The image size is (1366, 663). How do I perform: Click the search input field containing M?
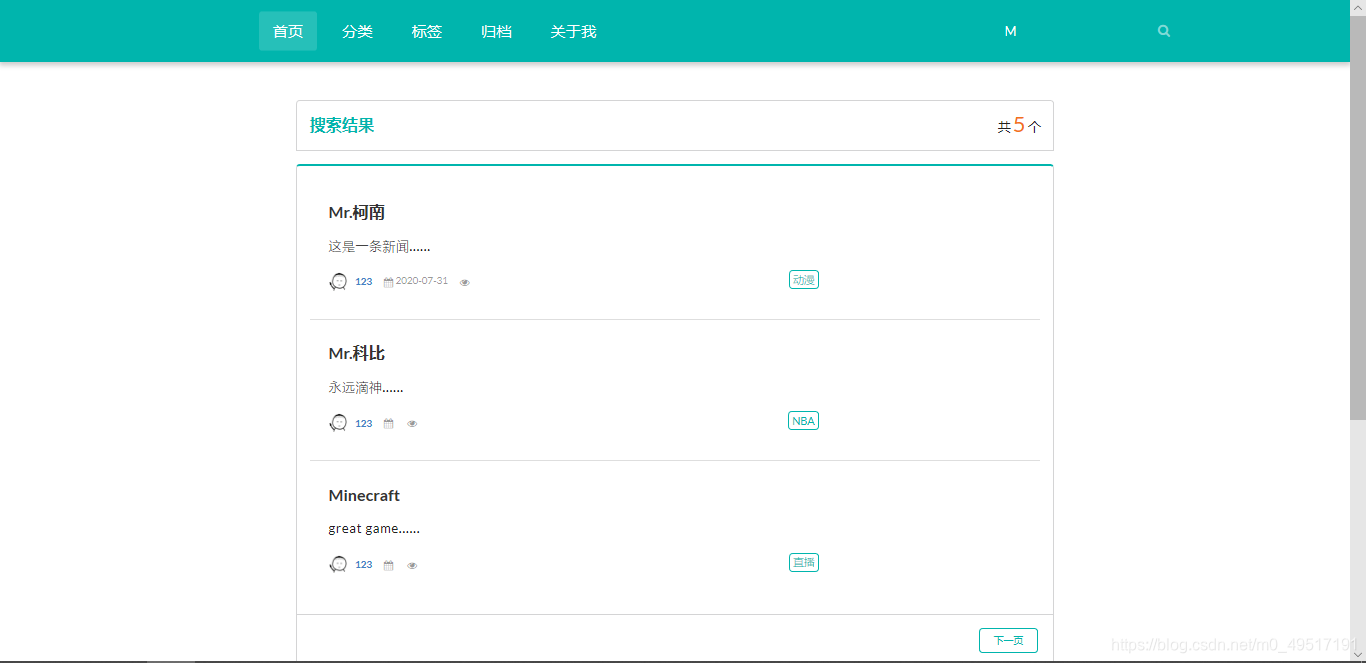pyautogui.click(x=1085, y=31)
